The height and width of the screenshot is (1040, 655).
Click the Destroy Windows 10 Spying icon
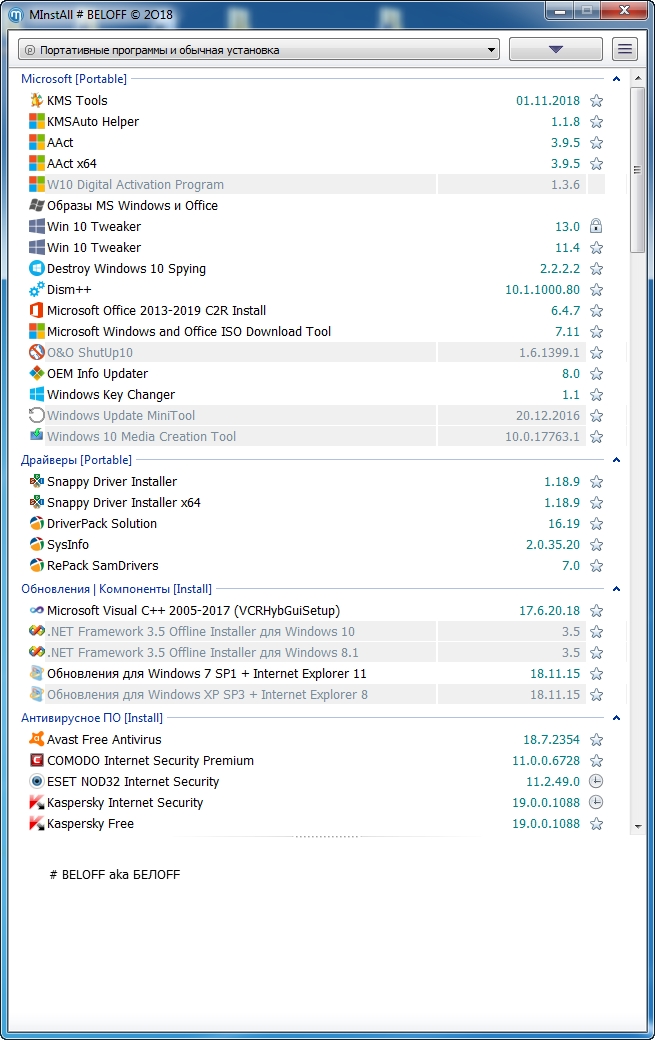coord(37,269)
